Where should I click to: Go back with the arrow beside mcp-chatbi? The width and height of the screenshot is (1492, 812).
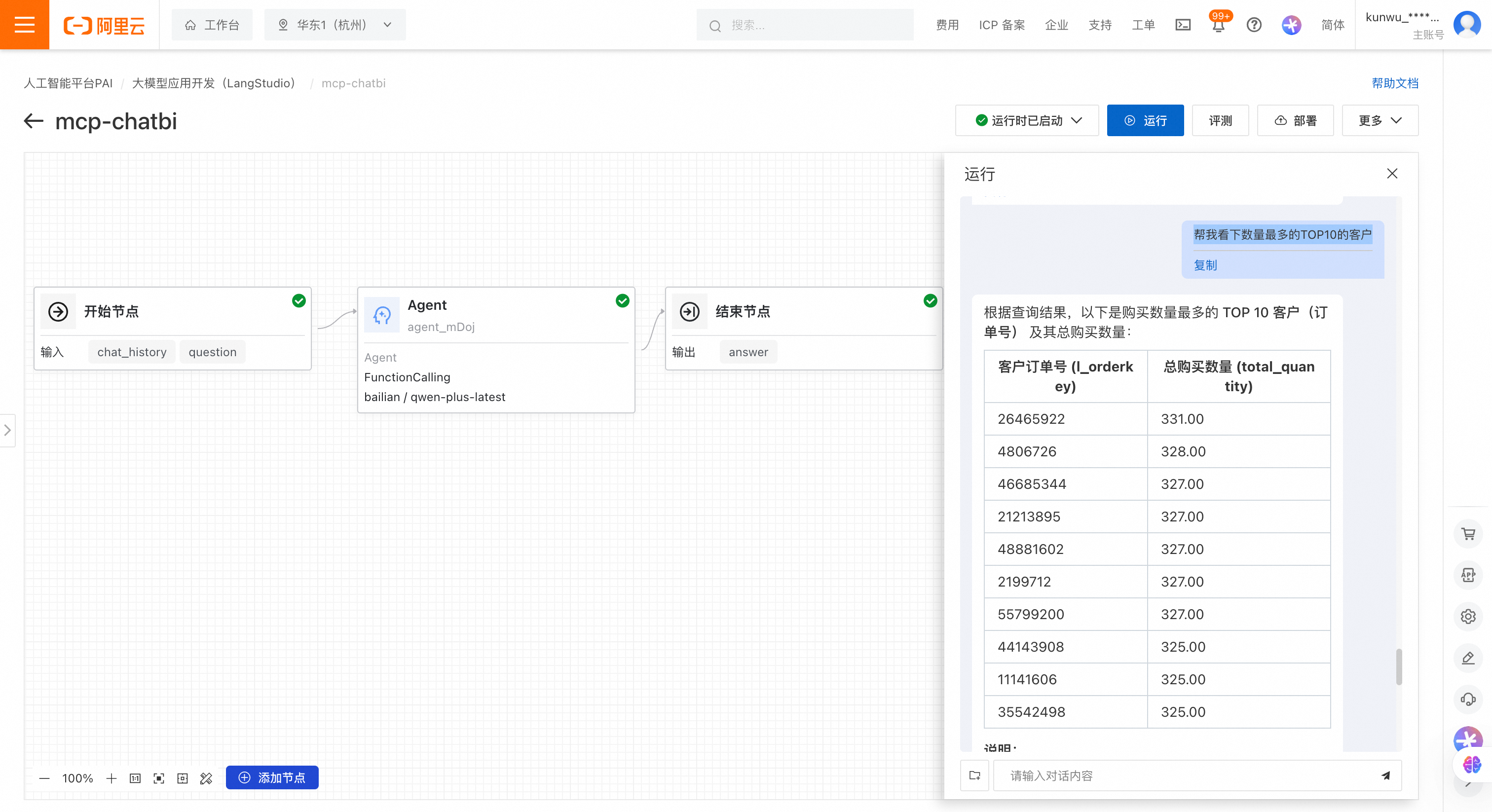(34, 120)
